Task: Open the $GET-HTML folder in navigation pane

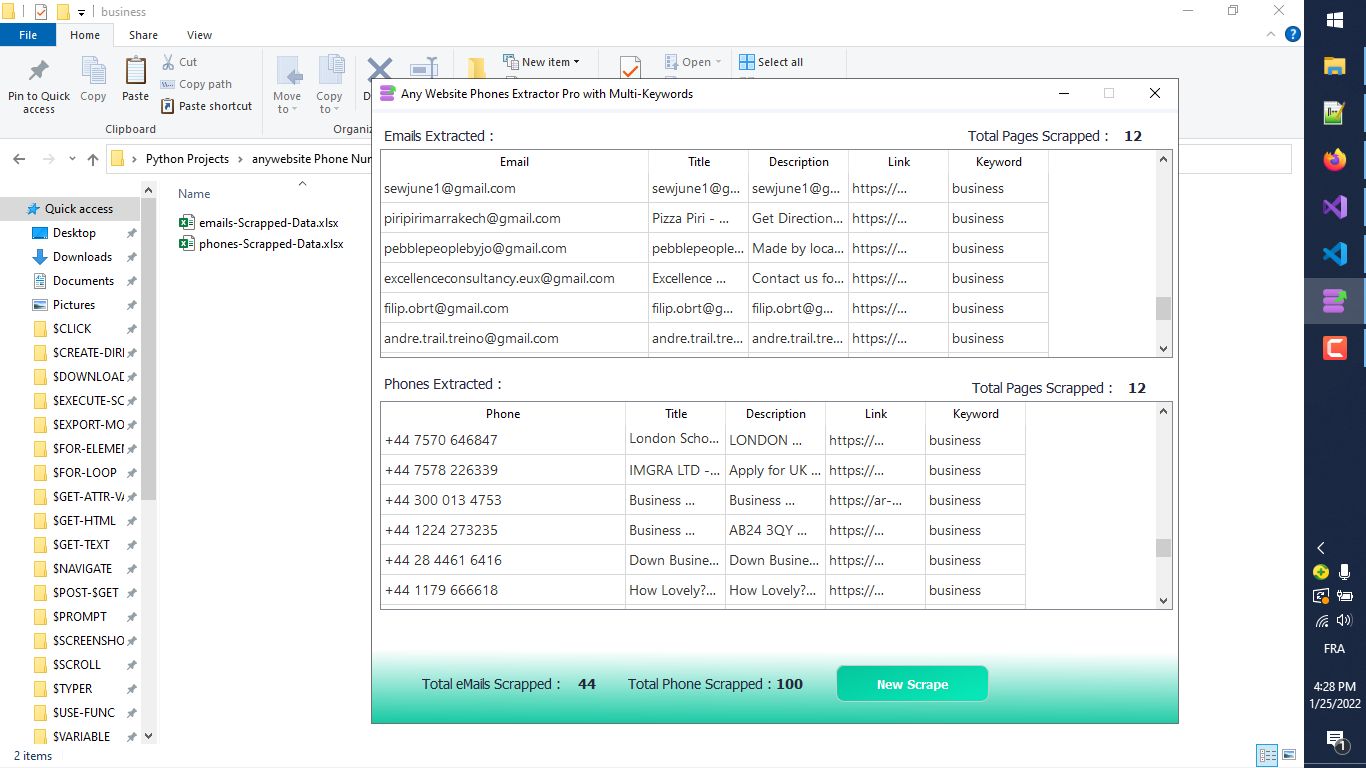Action: tap(84, 521)
